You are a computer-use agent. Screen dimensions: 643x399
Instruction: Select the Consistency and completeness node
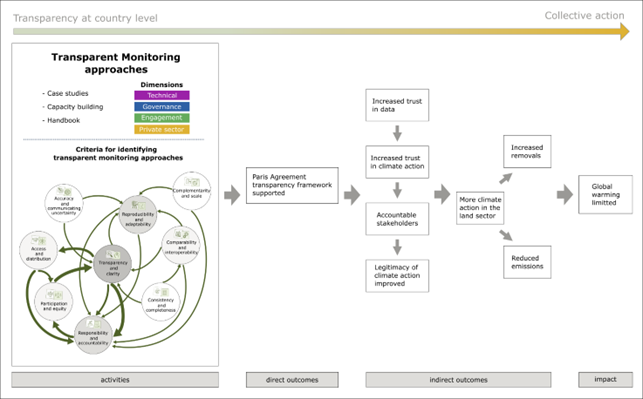[161, 302]
